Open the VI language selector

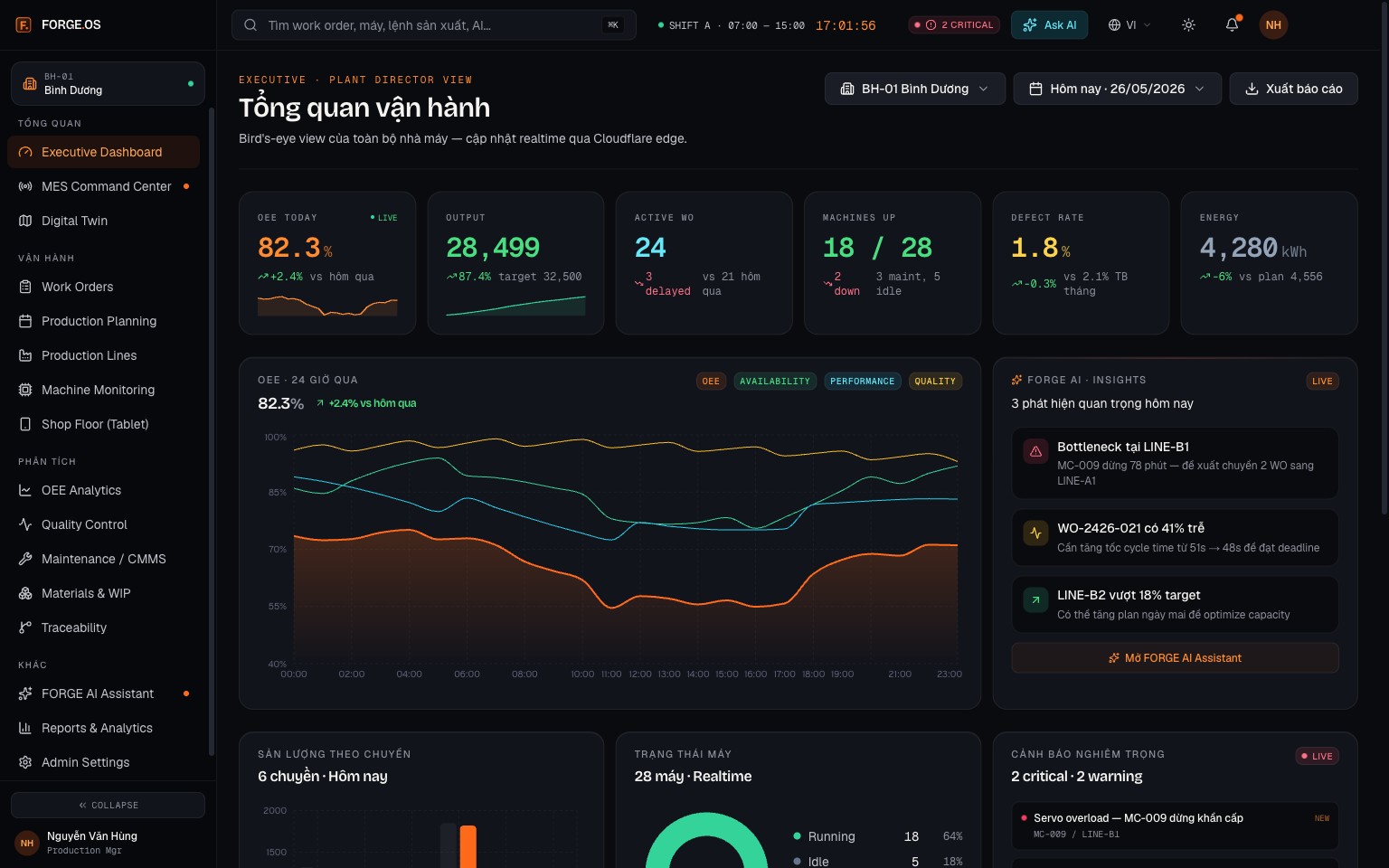tap(1129, 25)
